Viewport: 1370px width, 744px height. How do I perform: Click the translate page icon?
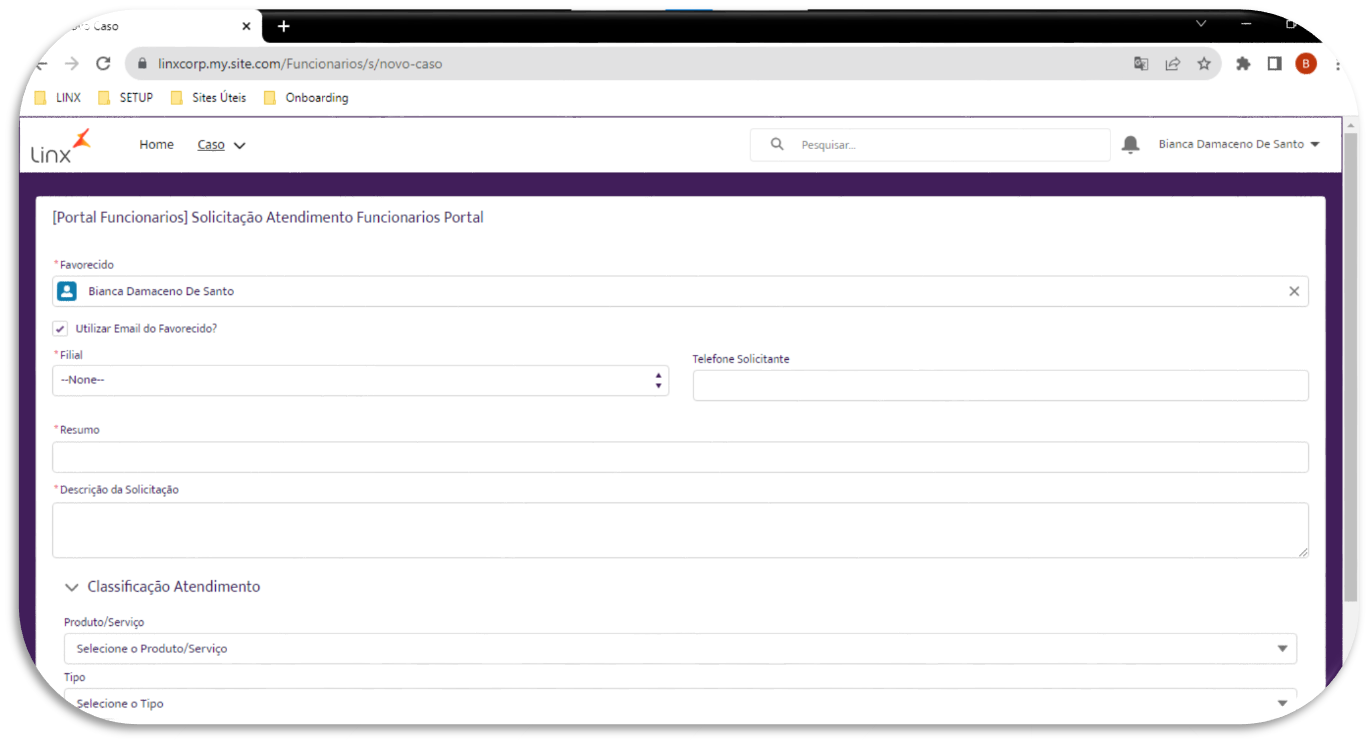click(1141, 64)
